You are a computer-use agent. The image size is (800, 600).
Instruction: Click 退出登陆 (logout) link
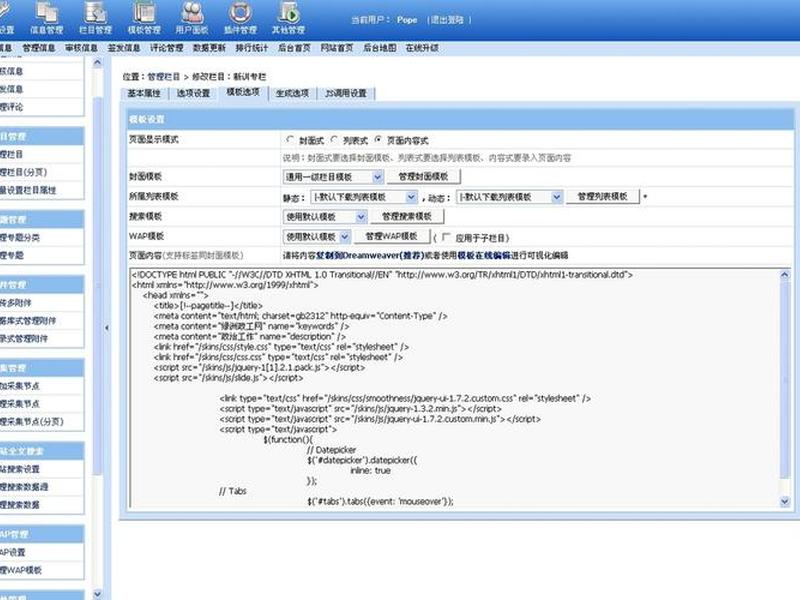447,20
